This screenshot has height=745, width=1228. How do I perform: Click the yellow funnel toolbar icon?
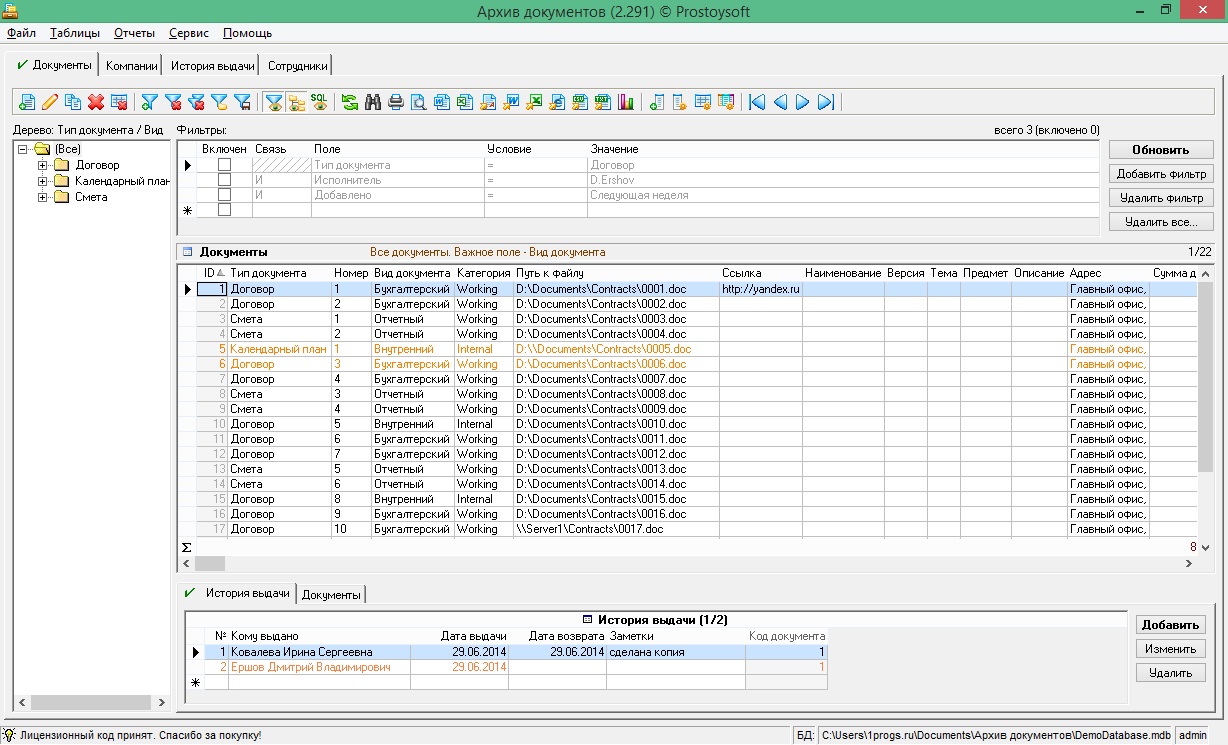tap(220, 101)
